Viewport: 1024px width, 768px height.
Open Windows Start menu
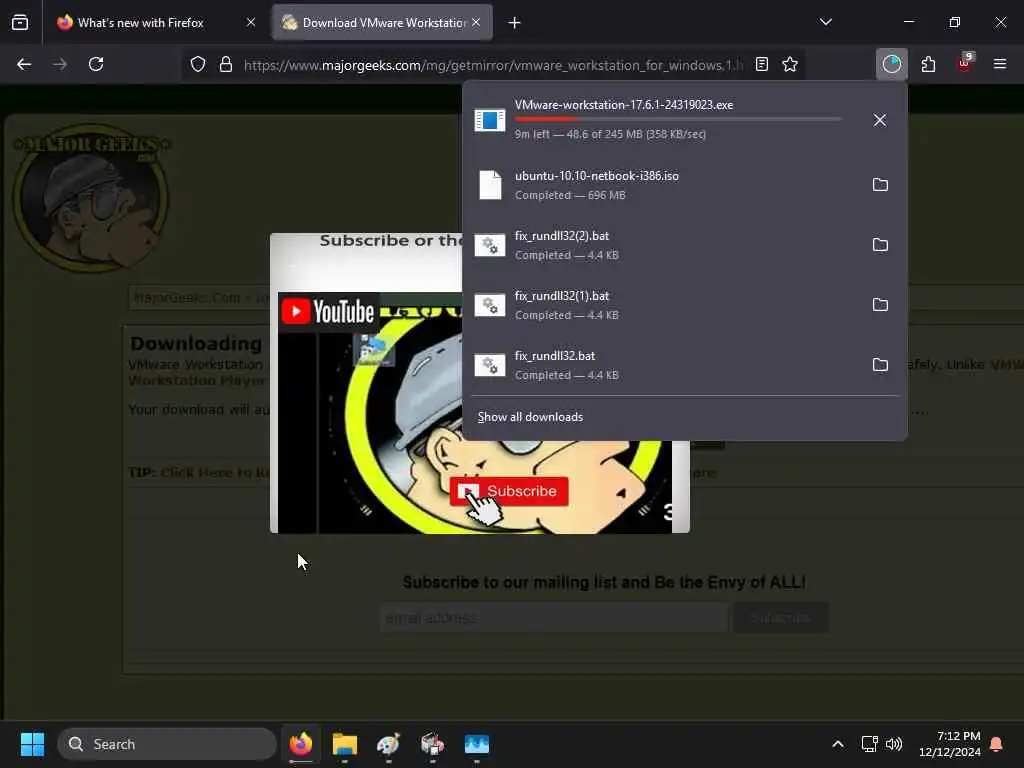32,744
